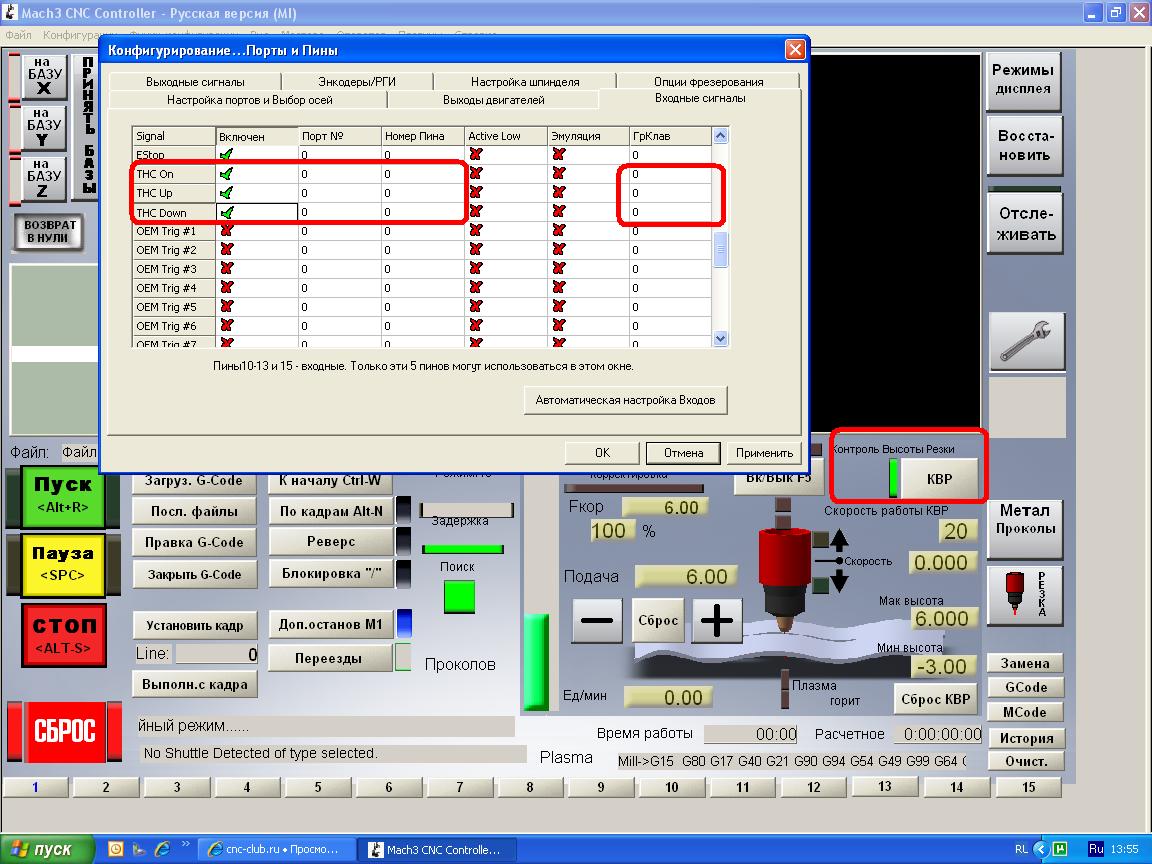Click Доп.останов M1 button

click(331, 624)
